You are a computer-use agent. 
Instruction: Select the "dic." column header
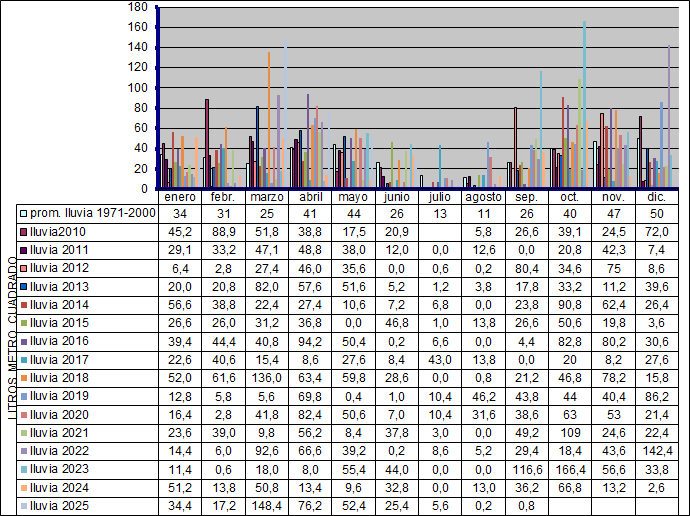[x=657, y=196]
